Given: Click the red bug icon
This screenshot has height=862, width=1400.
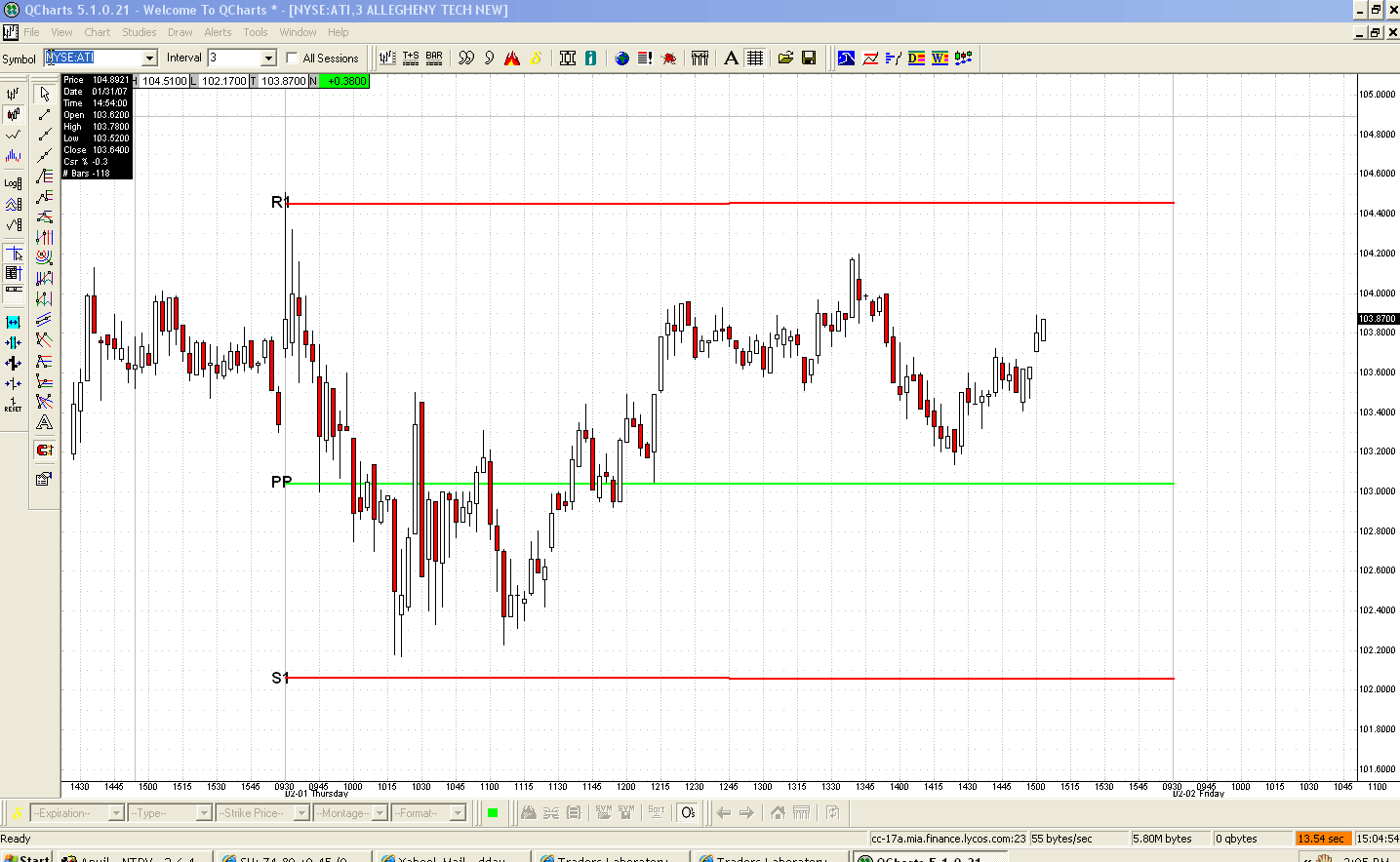Looking at the screenshot, I should point(669,59).
